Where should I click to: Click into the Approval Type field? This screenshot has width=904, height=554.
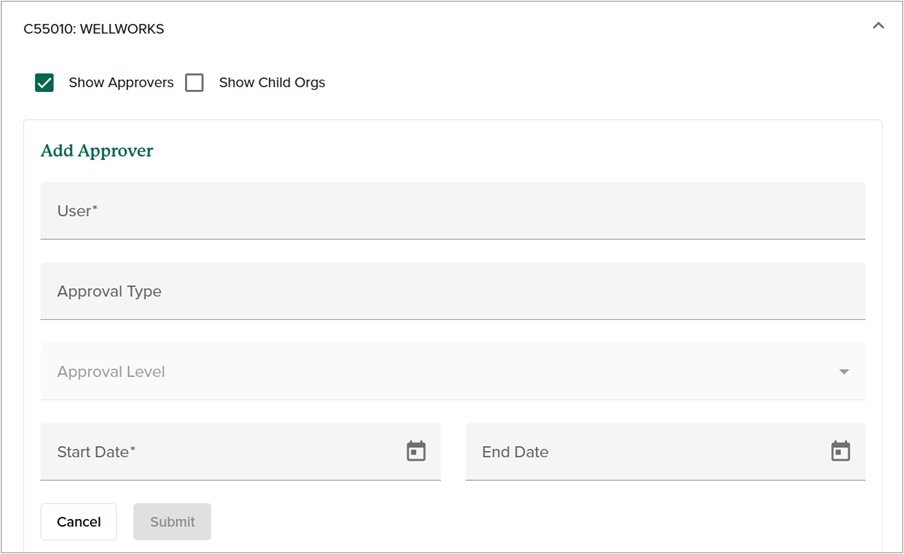pyautogui.click(x=452, y=292)
